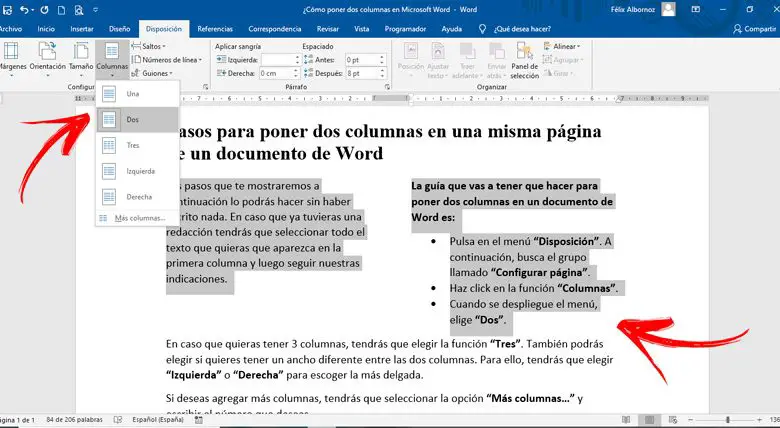Select the Una single-column layout
This screenshot has width=780, height=428.
point(137,94)
